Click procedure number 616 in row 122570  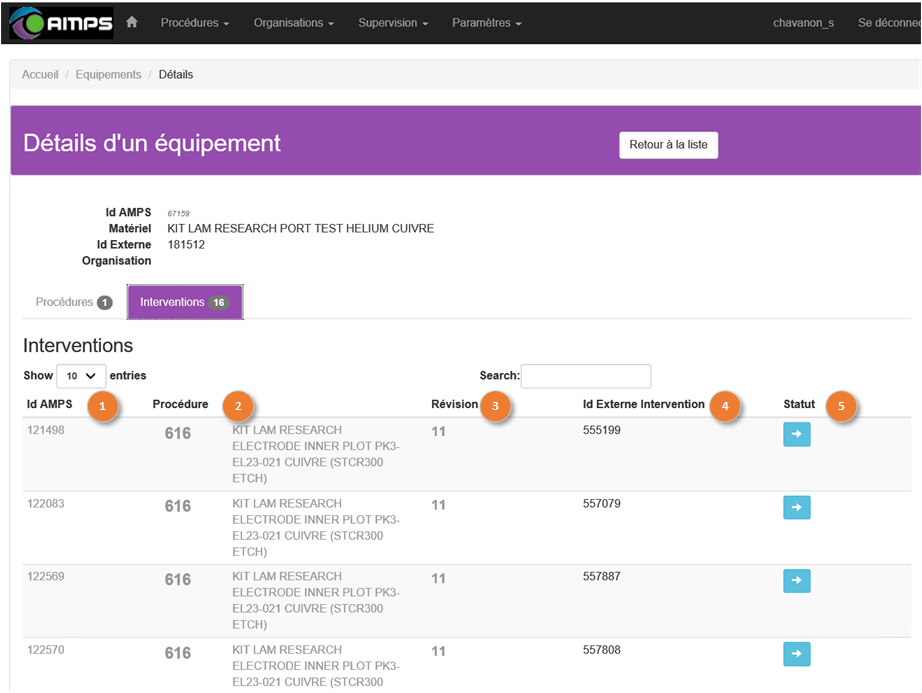click(x=178, y=653)
